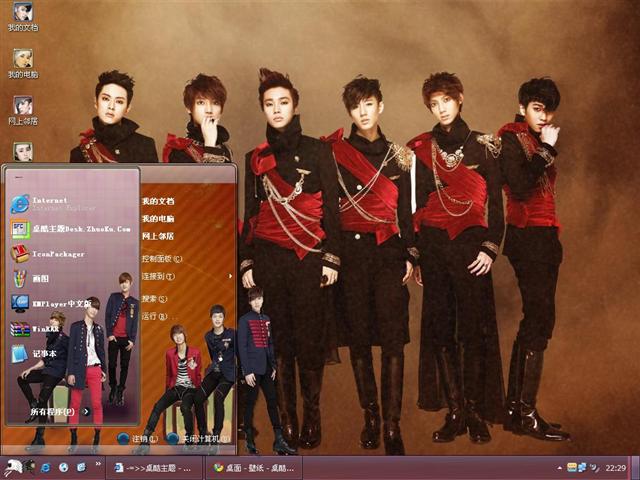Open the face icon below 网上邻居 on desktop

[23, 151]
